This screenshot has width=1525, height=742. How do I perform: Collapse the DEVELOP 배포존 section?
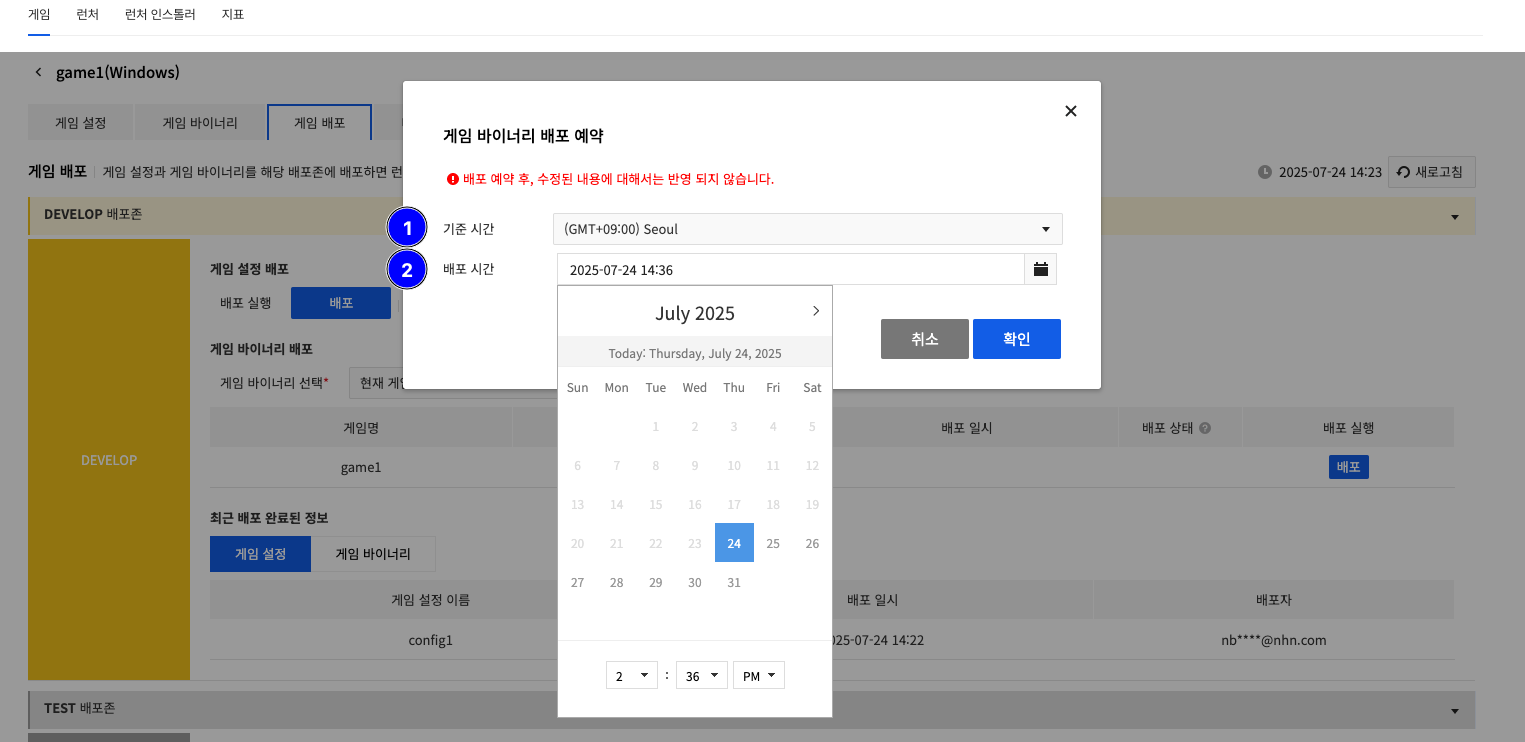(x=1454, y=216)
